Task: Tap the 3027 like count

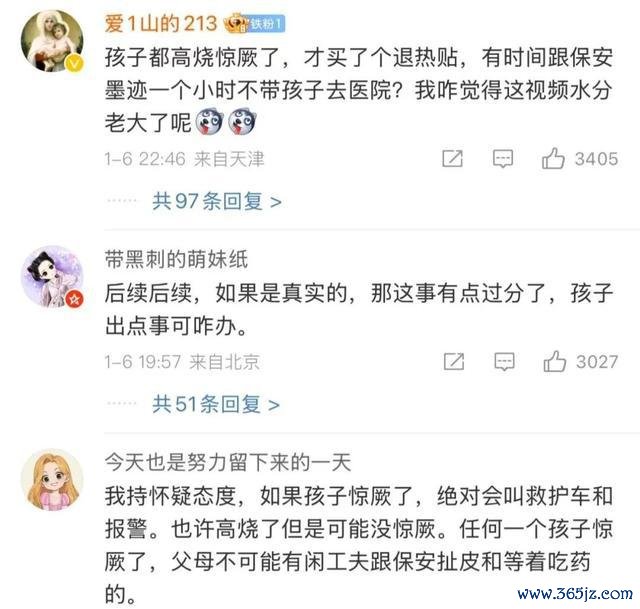Action: (x=597, y=362)
